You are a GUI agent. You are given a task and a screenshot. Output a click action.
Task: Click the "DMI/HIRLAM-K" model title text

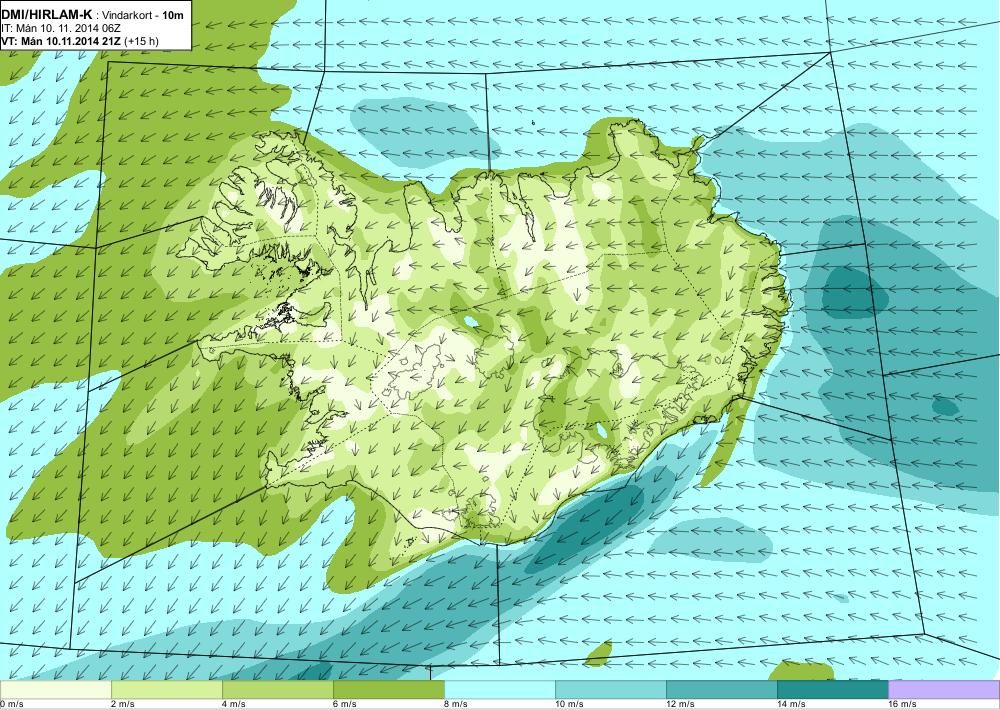tap(47, 13)
